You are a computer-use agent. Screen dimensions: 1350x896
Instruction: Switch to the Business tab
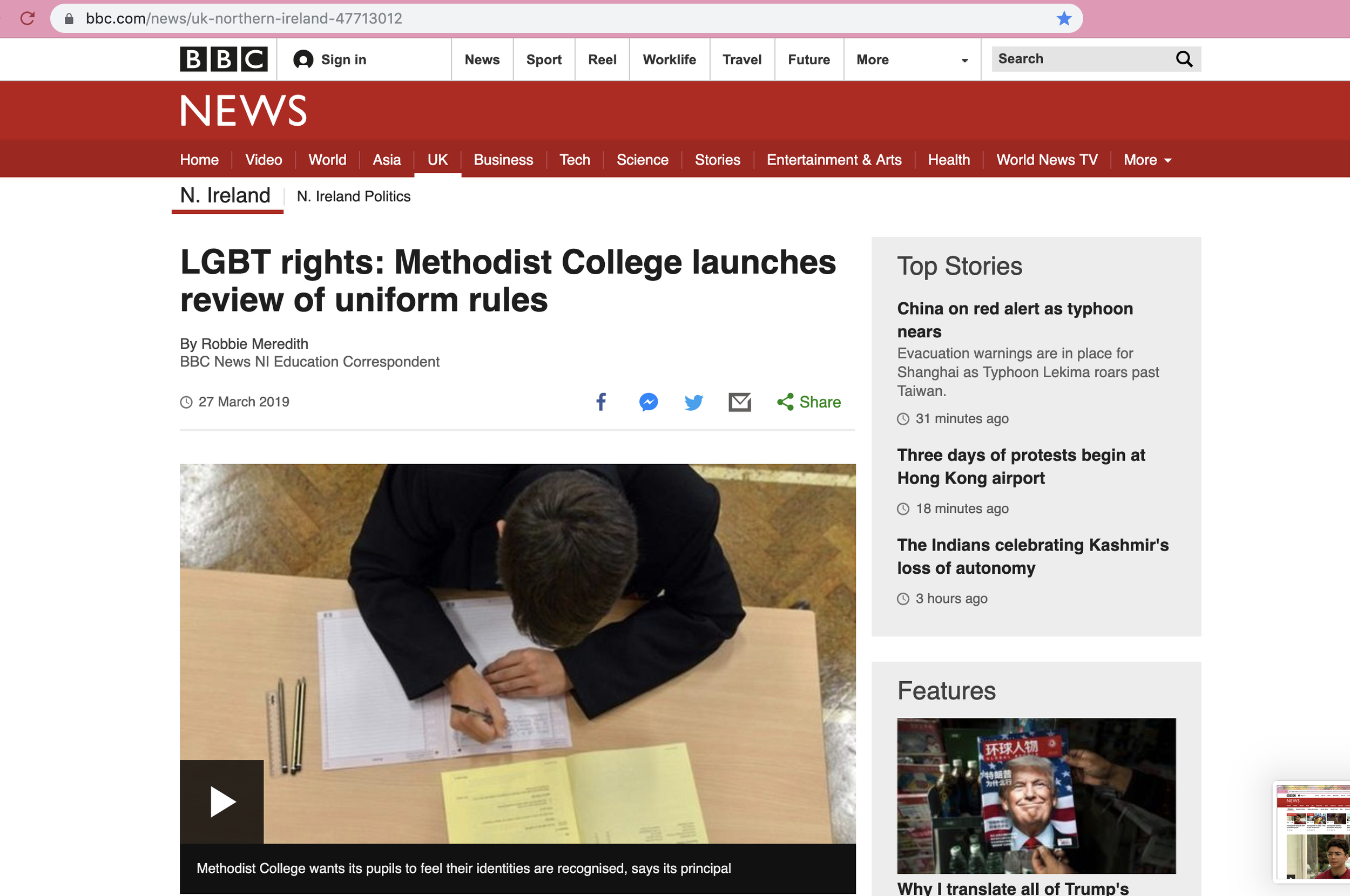coord(503,160)
